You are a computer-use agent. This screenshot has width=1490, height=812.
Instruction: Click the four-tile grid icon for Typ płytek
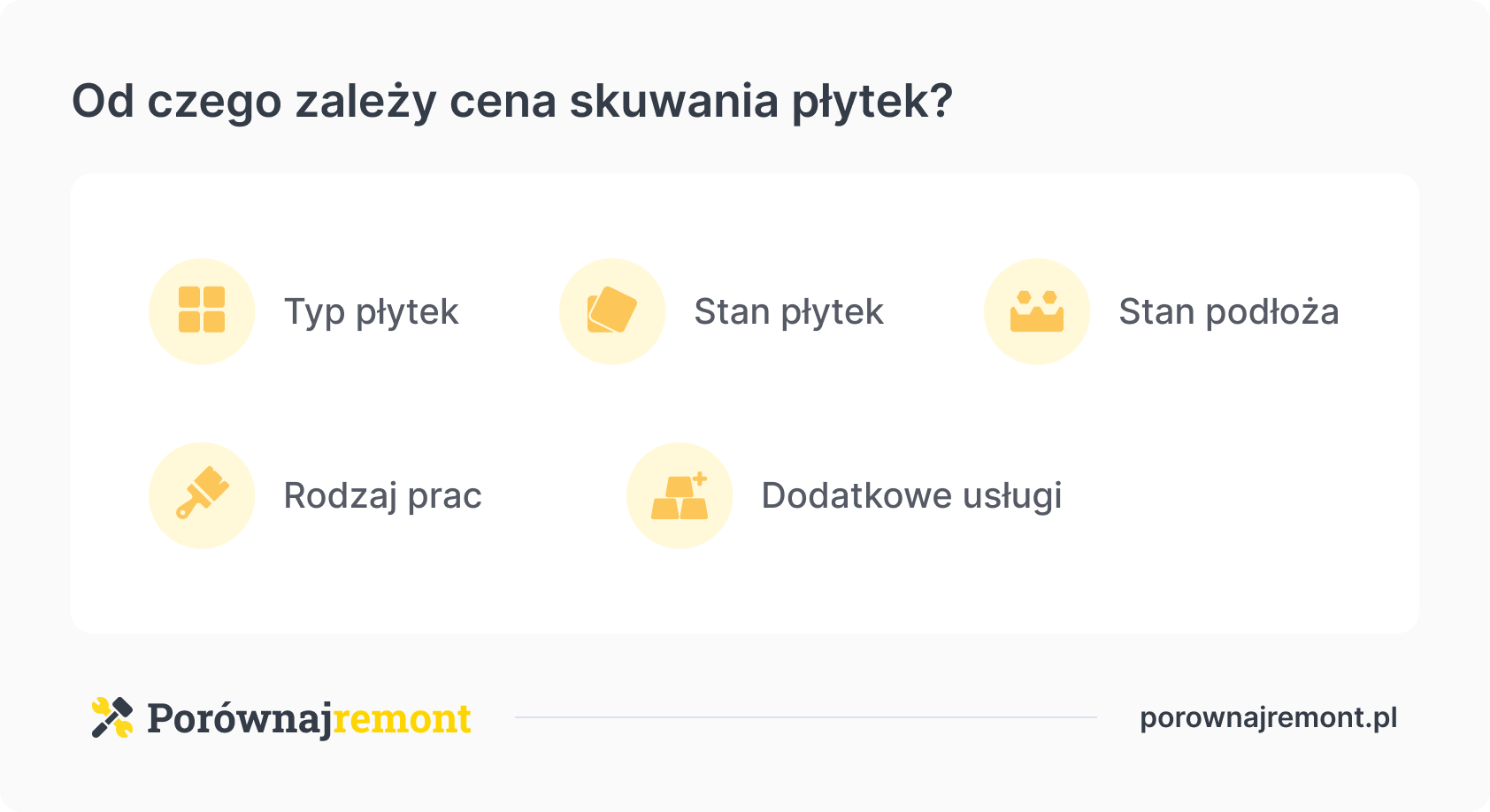point(202,310)
